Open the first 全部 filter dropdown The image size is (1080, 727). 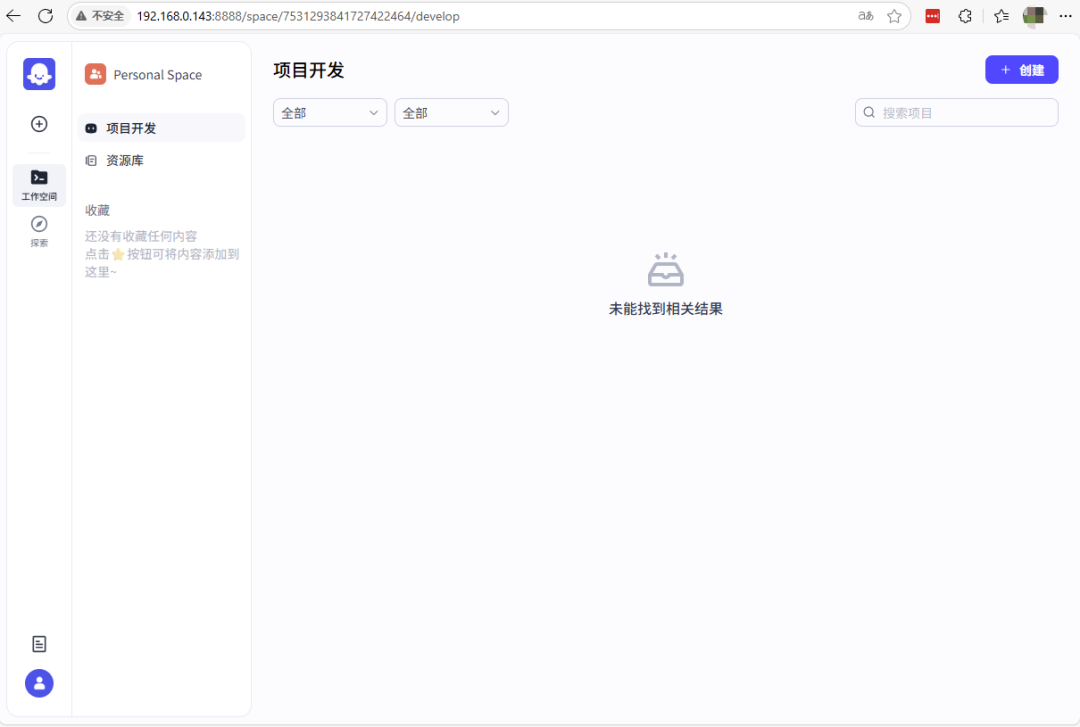(x=330, y=112)
